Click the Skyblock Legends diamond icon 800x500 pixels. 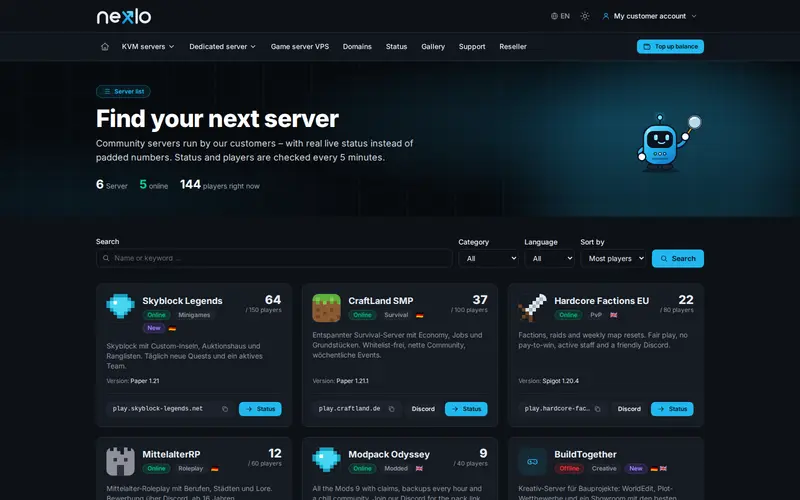pyautogui.click(x=120, y=306)
